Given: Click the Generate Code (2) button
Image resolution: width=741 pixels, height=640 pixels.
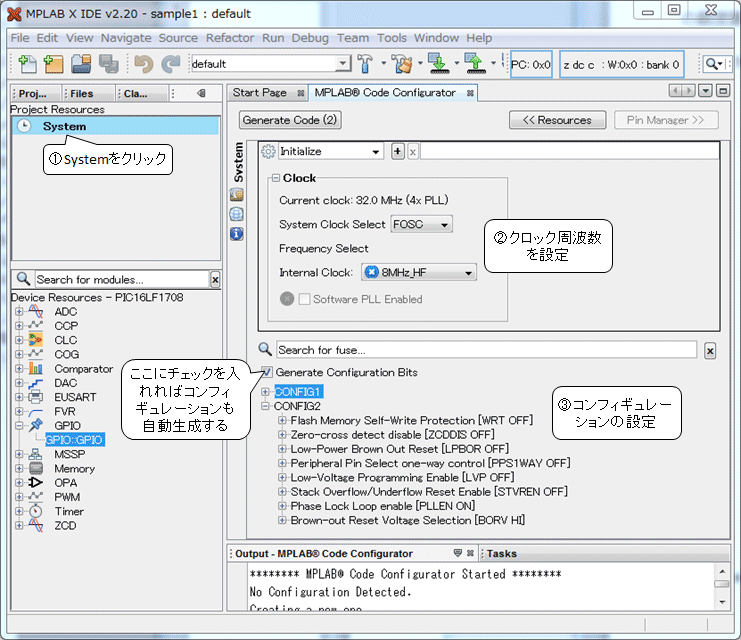Looking at the screenshot, I should (x=290, y=120).
